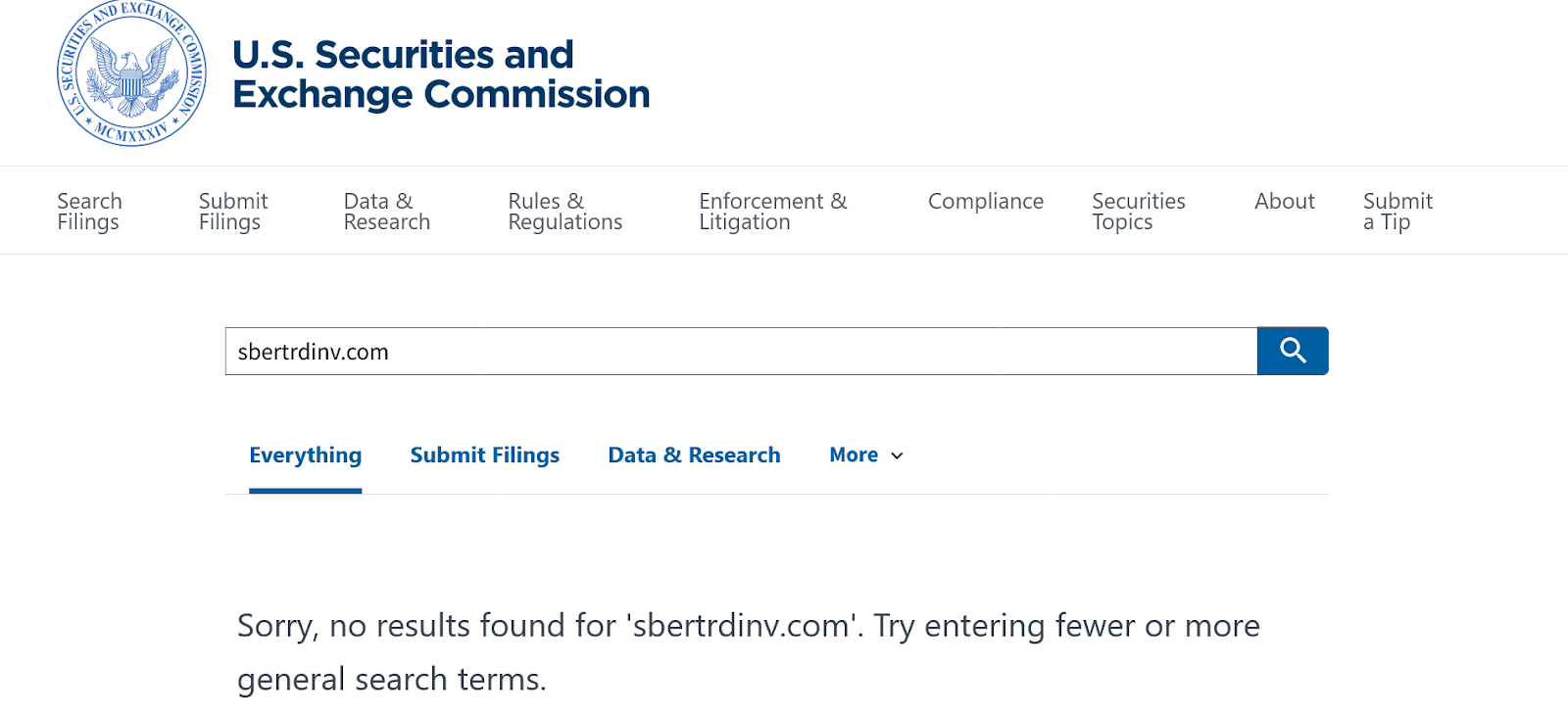Click the search input containing sbertrdinv.com
This screenshot has width=1568, height=719.
pos(740,352)
